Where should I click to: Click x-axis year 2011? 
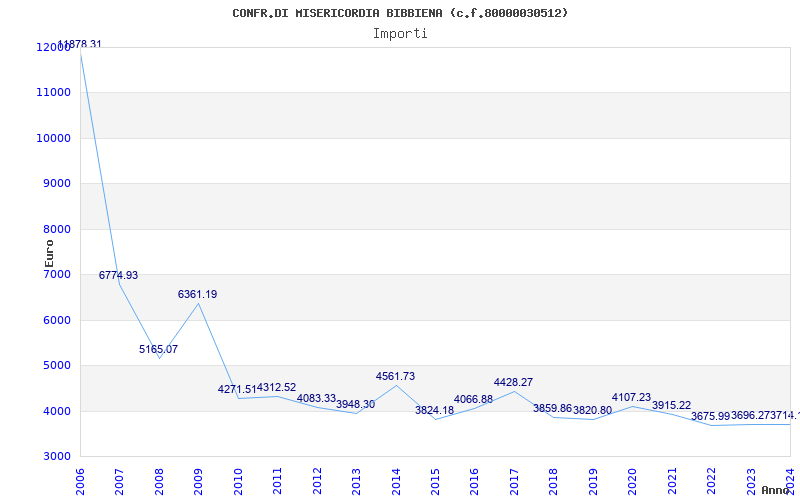click(277, 481)
